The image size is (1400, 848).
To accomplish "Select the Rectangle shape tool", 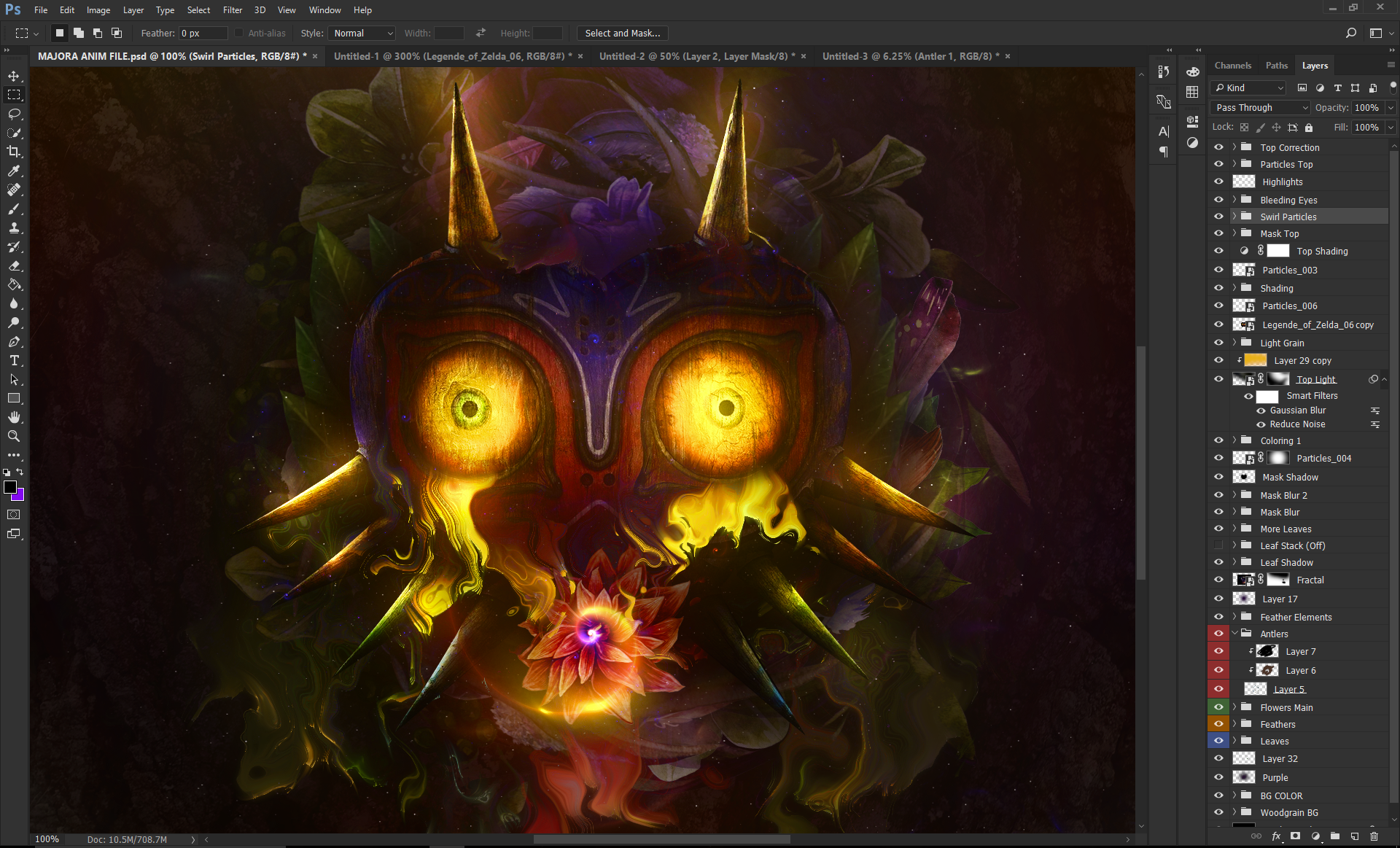I will 14,398.
